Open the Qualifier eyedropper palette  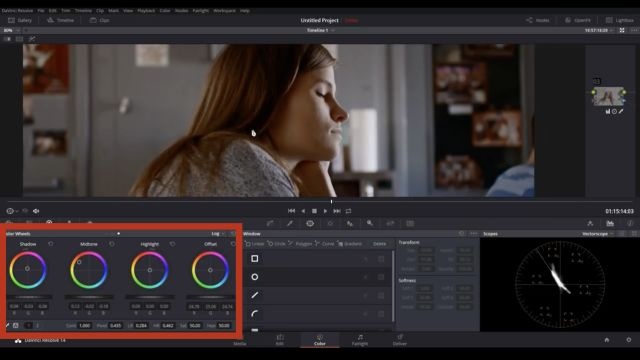(290, 223)
